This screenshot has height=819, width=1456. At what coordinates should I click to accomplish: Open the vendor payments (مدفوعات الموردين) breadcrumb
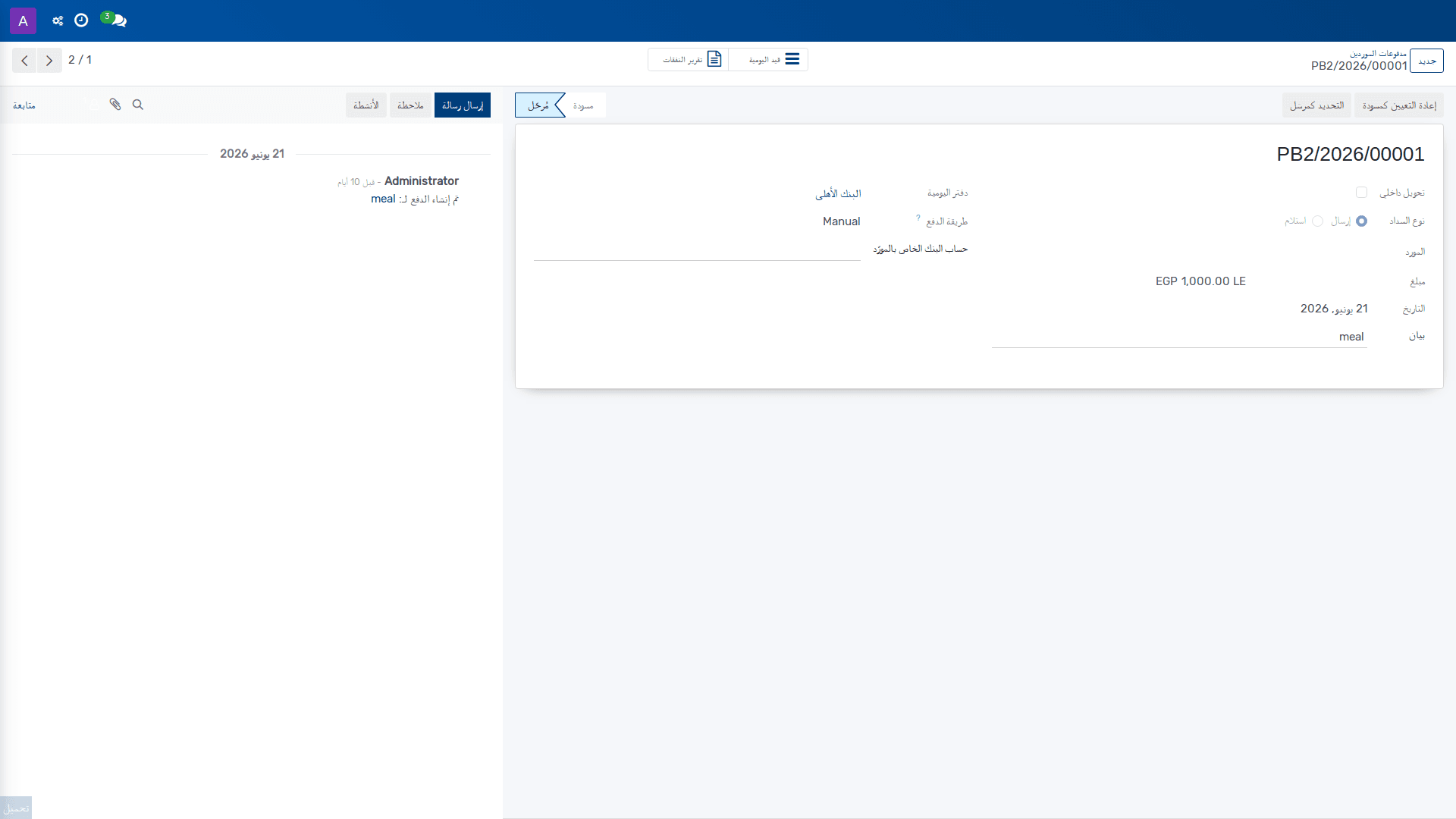(1378, 54)
